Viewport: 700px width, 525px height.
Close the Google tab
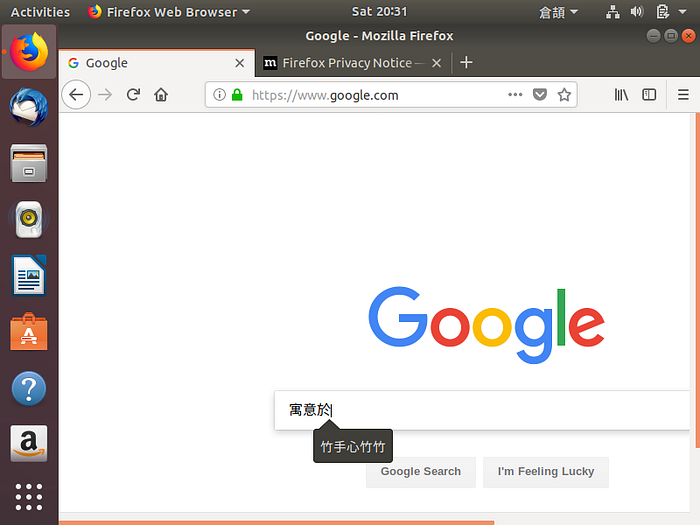(x=240, y=63)
